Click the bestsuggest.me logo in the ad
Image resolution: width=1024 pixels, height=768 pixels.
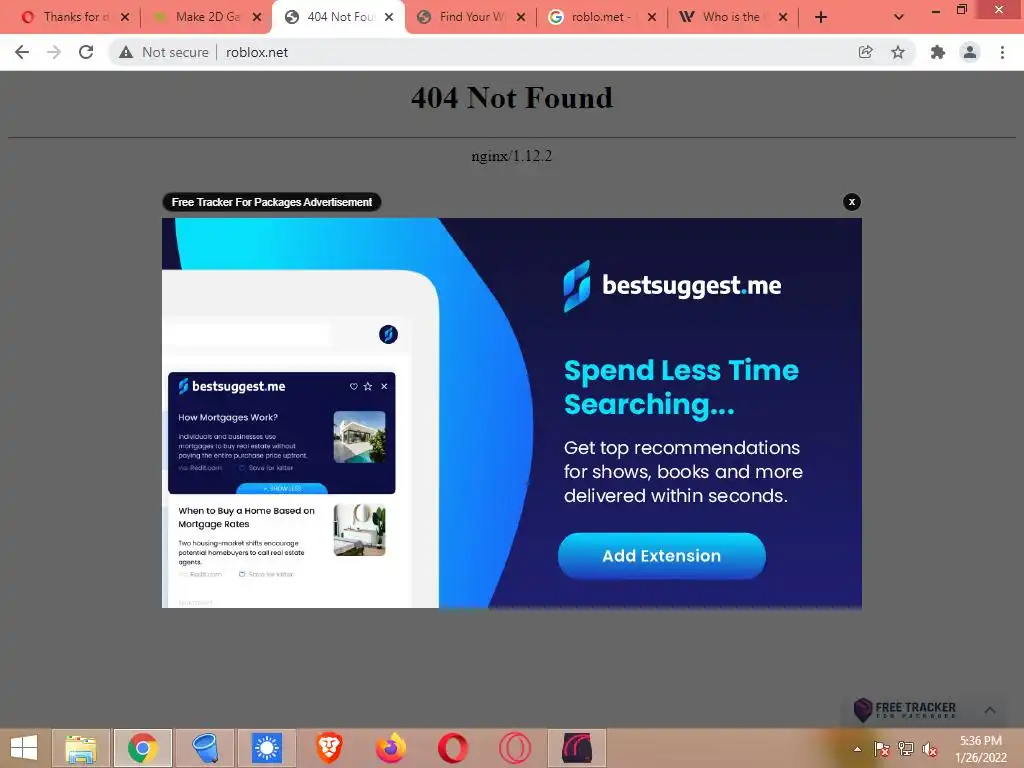672,285
